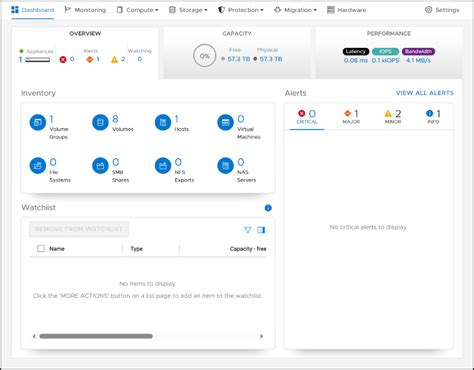Select the Performance summary card
This screenshot has height=370, width=474.
pos(389,53)
